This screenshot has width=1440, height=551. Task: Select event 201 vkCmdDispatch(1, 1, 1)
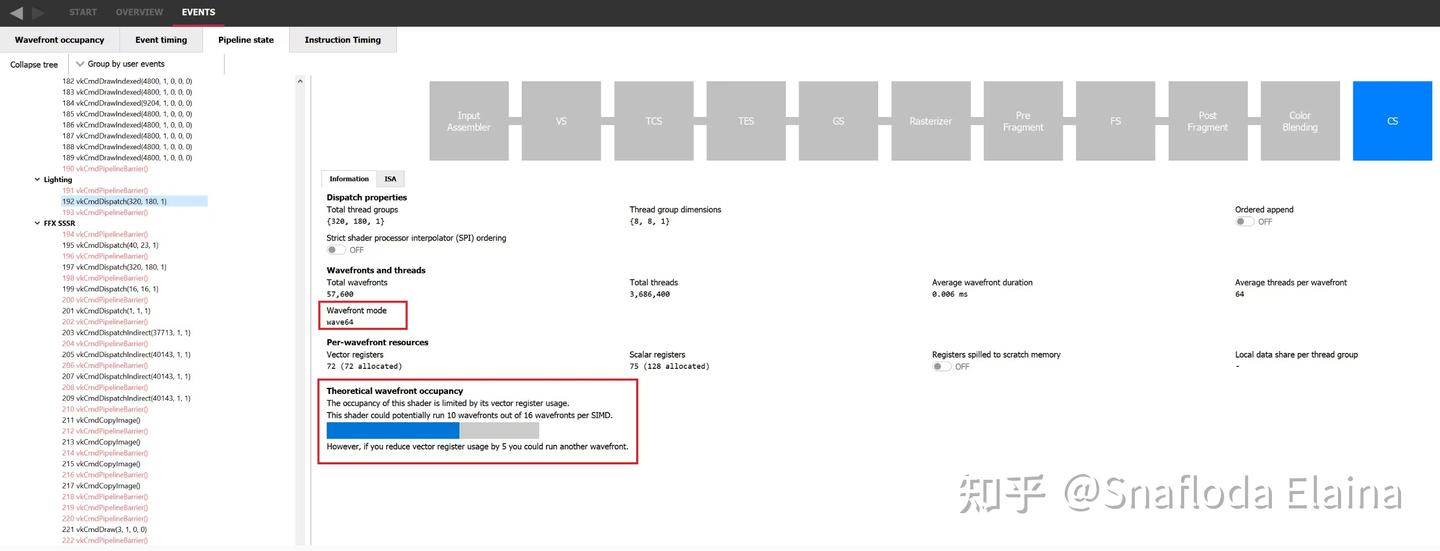107,311
